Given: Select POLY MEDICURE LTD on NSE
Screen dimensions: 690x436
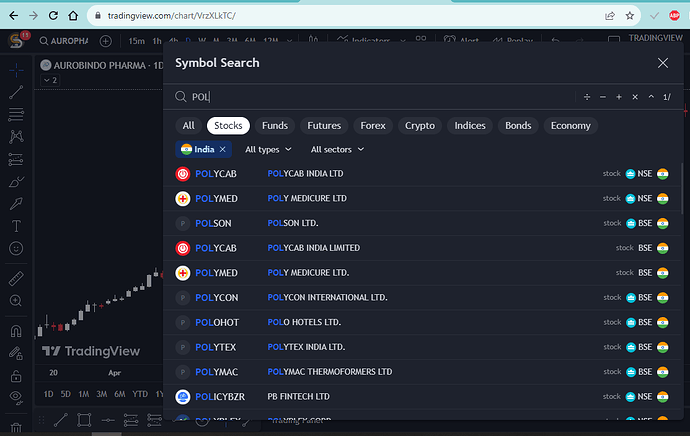Looking at the screenshot, I should pos(422,198).
